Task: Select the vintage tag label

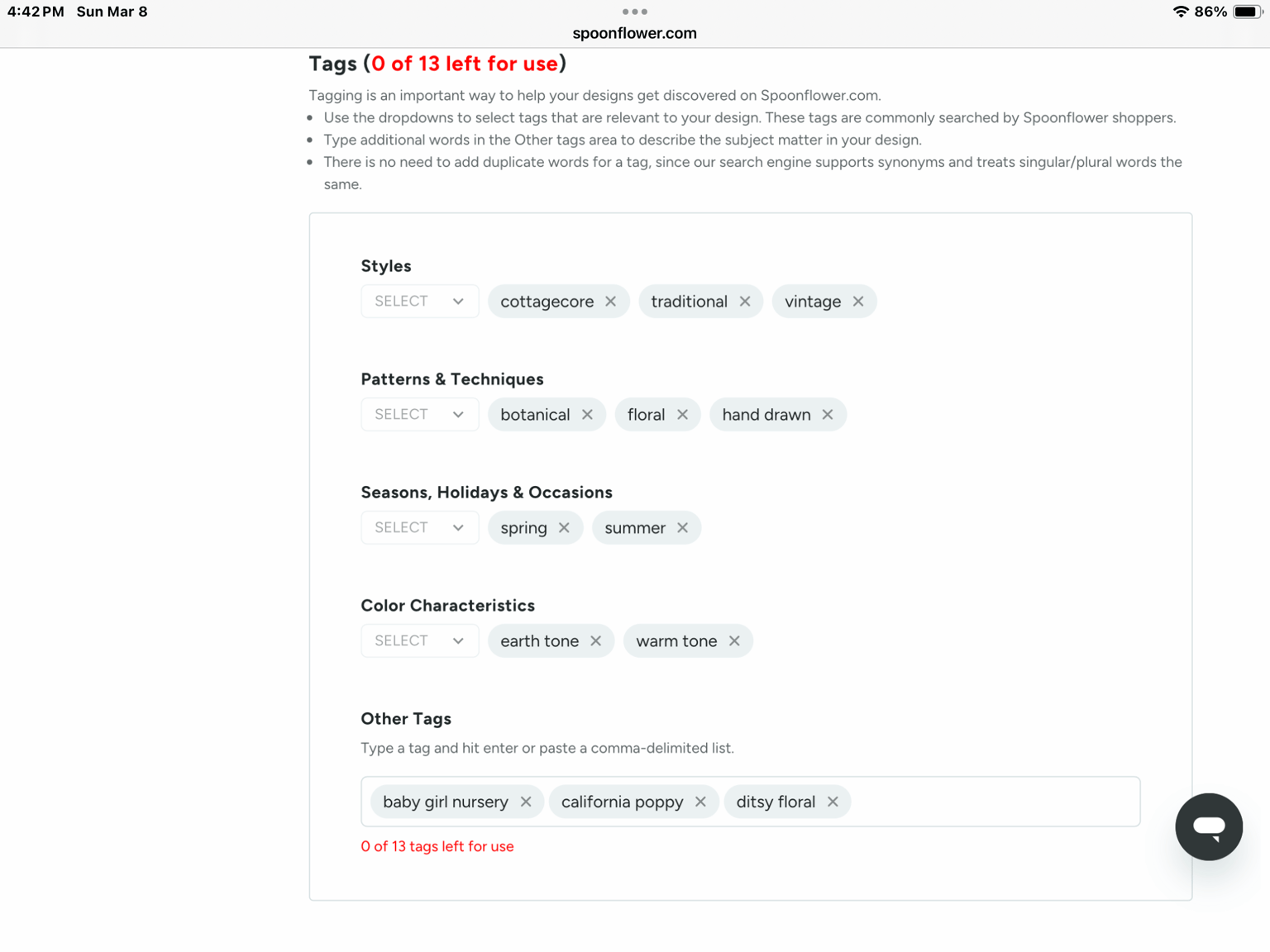Action: (813, 302)
